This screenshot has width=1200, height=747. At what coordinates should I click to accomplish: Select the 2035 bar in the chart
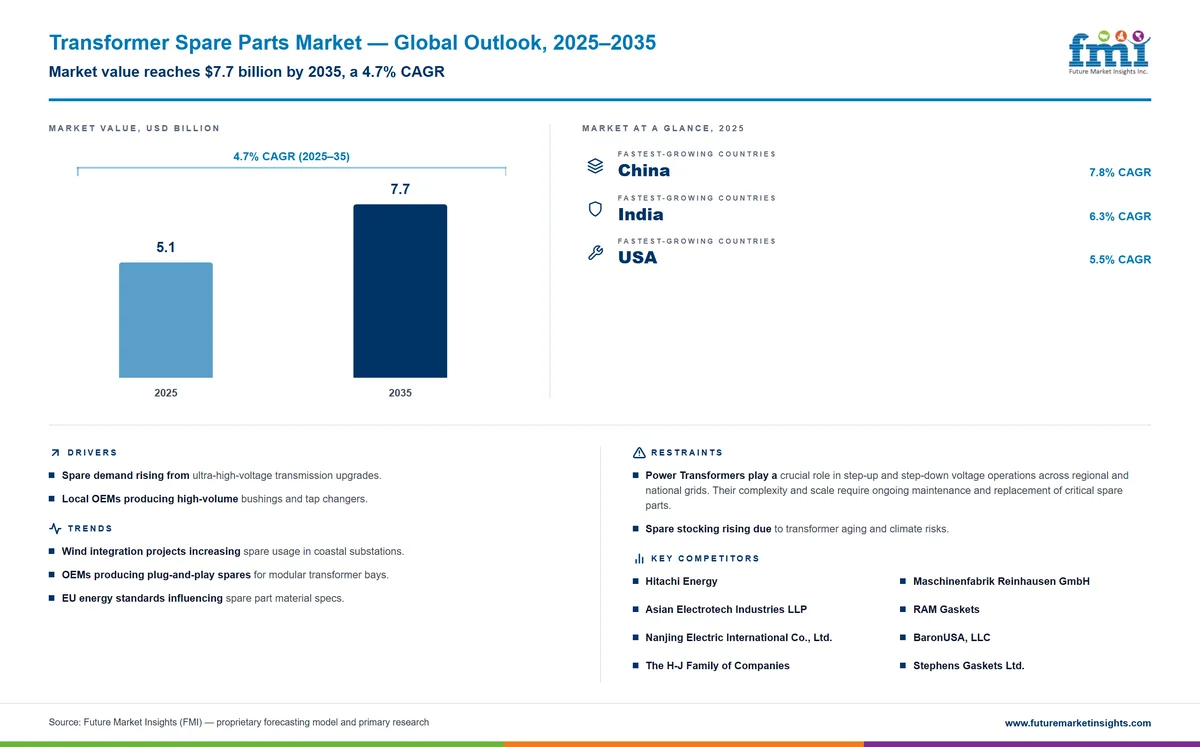pyautogui.click(x=400, y=291)
